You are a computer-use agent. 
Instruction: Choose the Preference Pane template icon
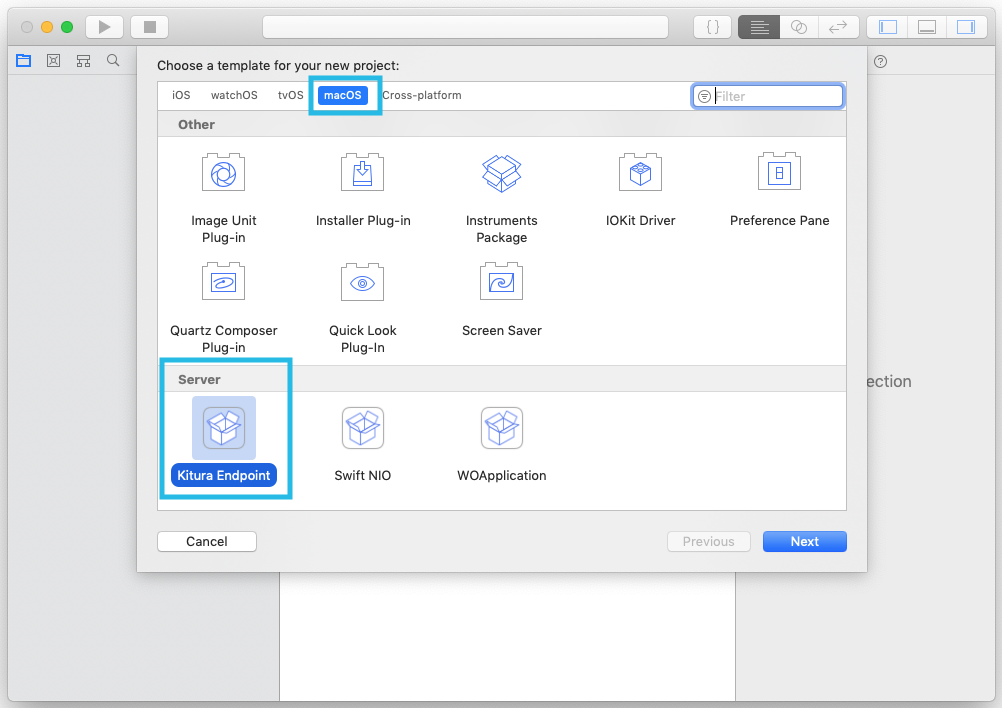pos(779,172)
